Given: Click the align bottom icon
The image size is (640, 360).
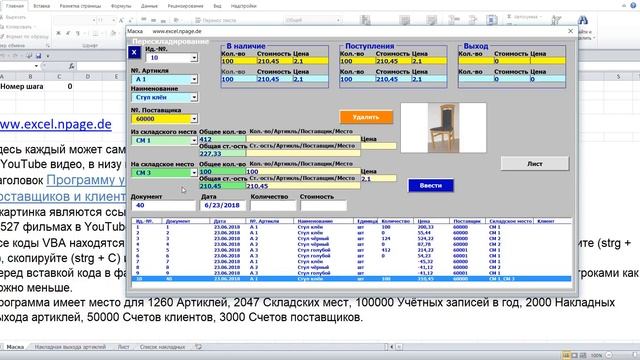Looking at the screenshot, I should click(x=163, y=20).
